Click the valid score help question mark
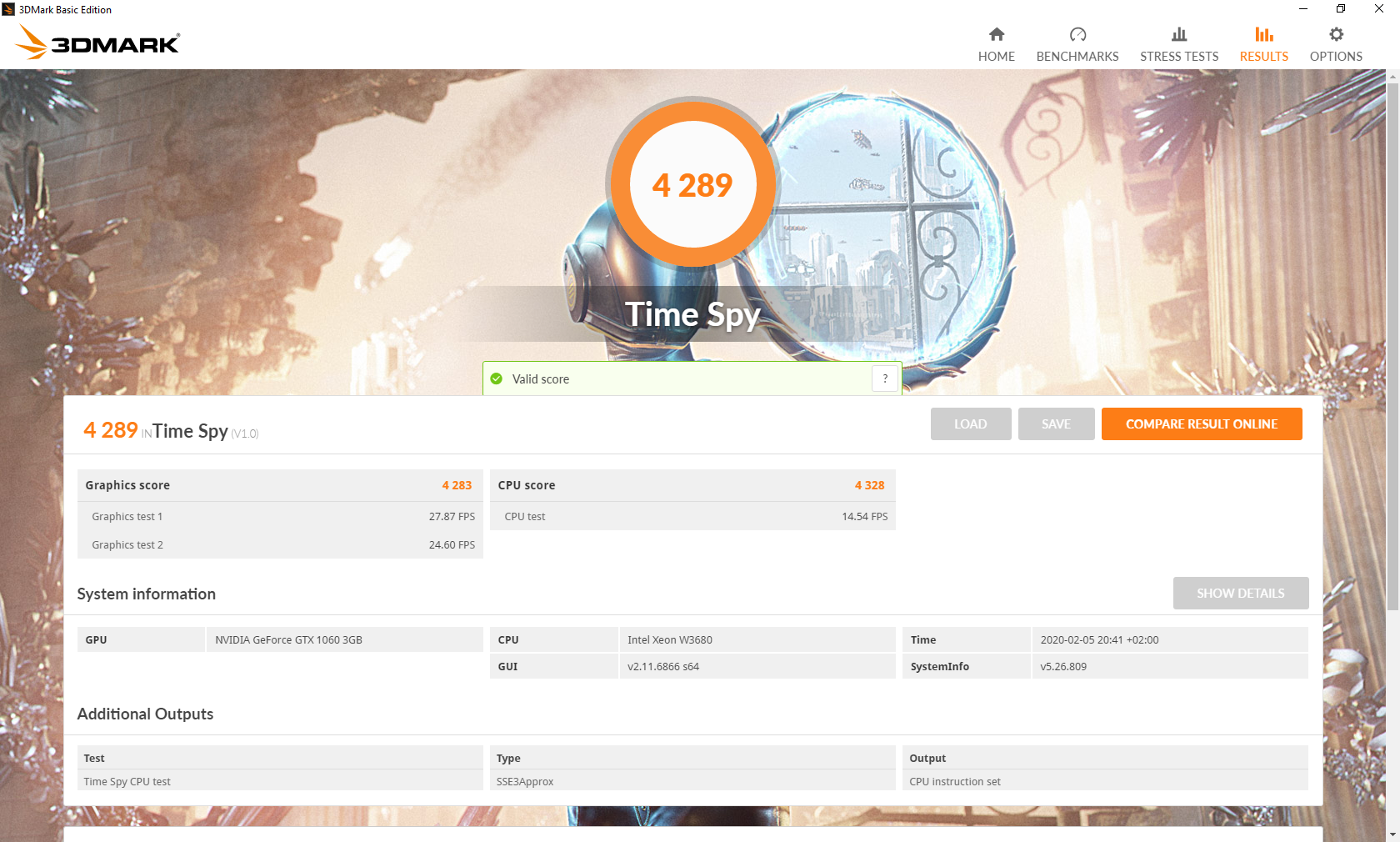This screenshot has width=1400, height=842. [x=885, y=378]
